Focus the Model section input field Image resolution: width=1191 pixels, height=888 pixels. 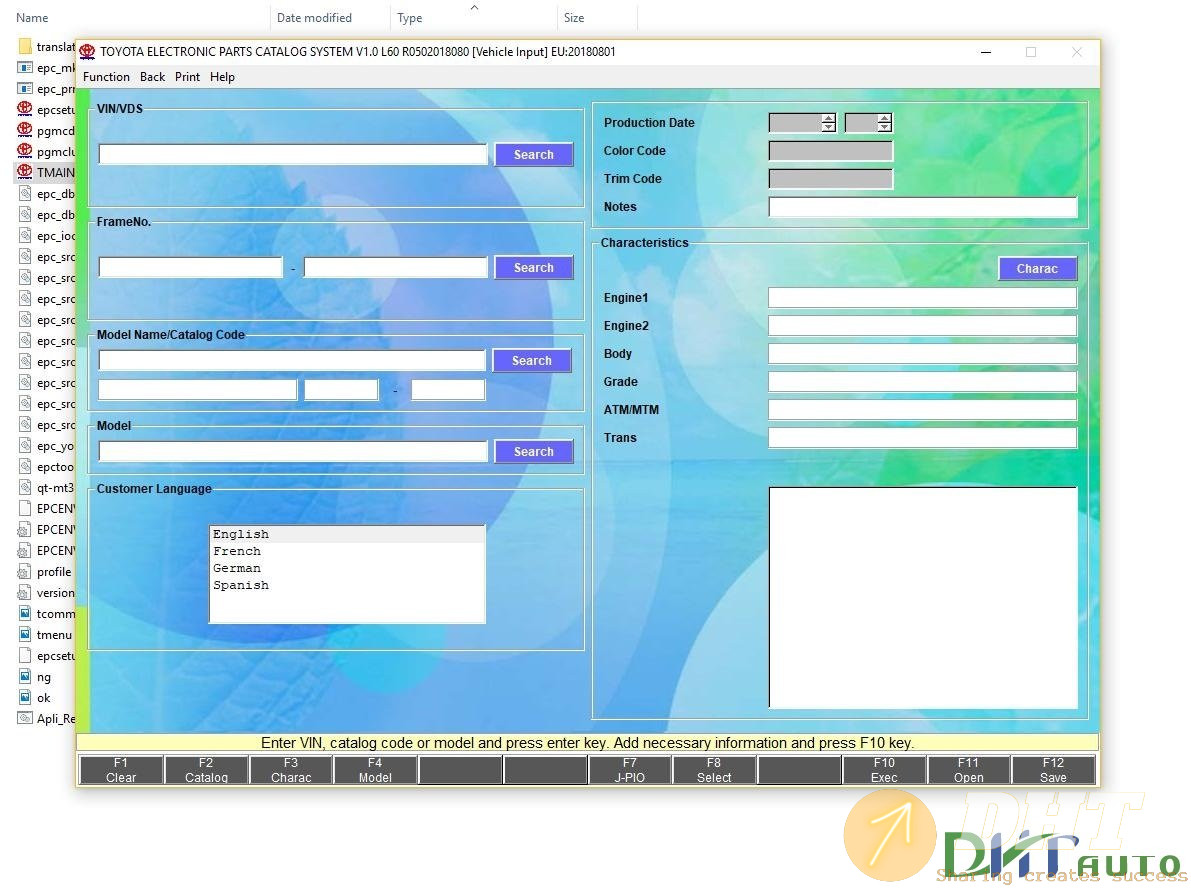292,451
